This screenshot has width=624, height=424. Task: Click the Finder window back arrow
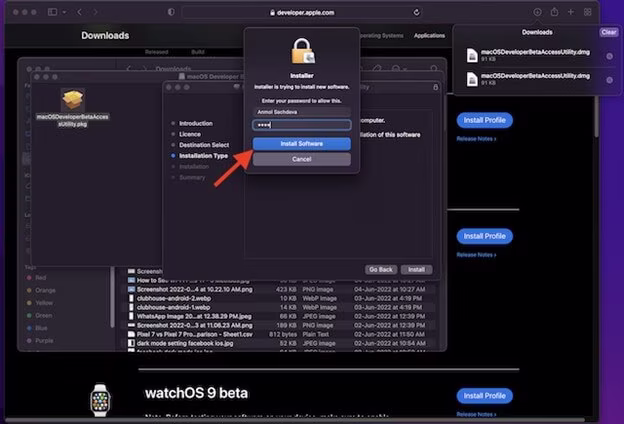coord(129,69)
